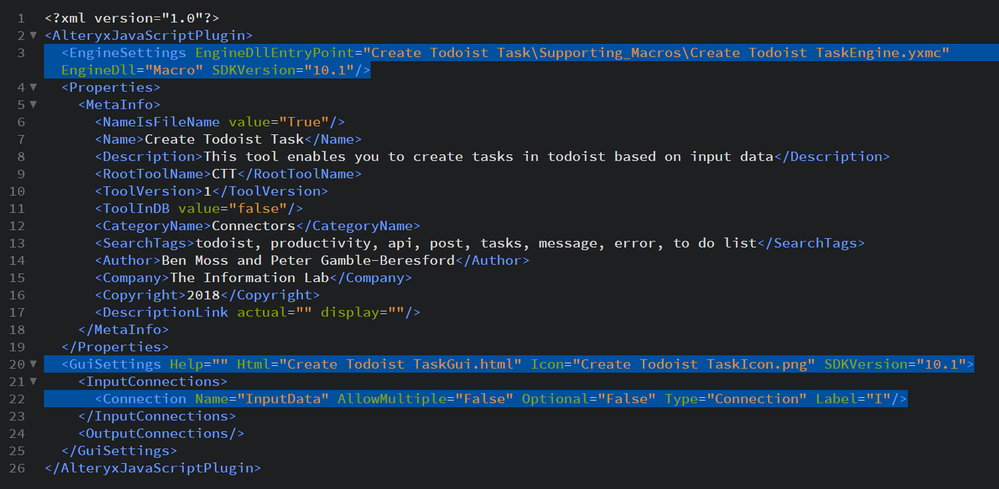999x489 pixels.
Task: Click the Company value The Information Lab
Action: tap(249, 278)
